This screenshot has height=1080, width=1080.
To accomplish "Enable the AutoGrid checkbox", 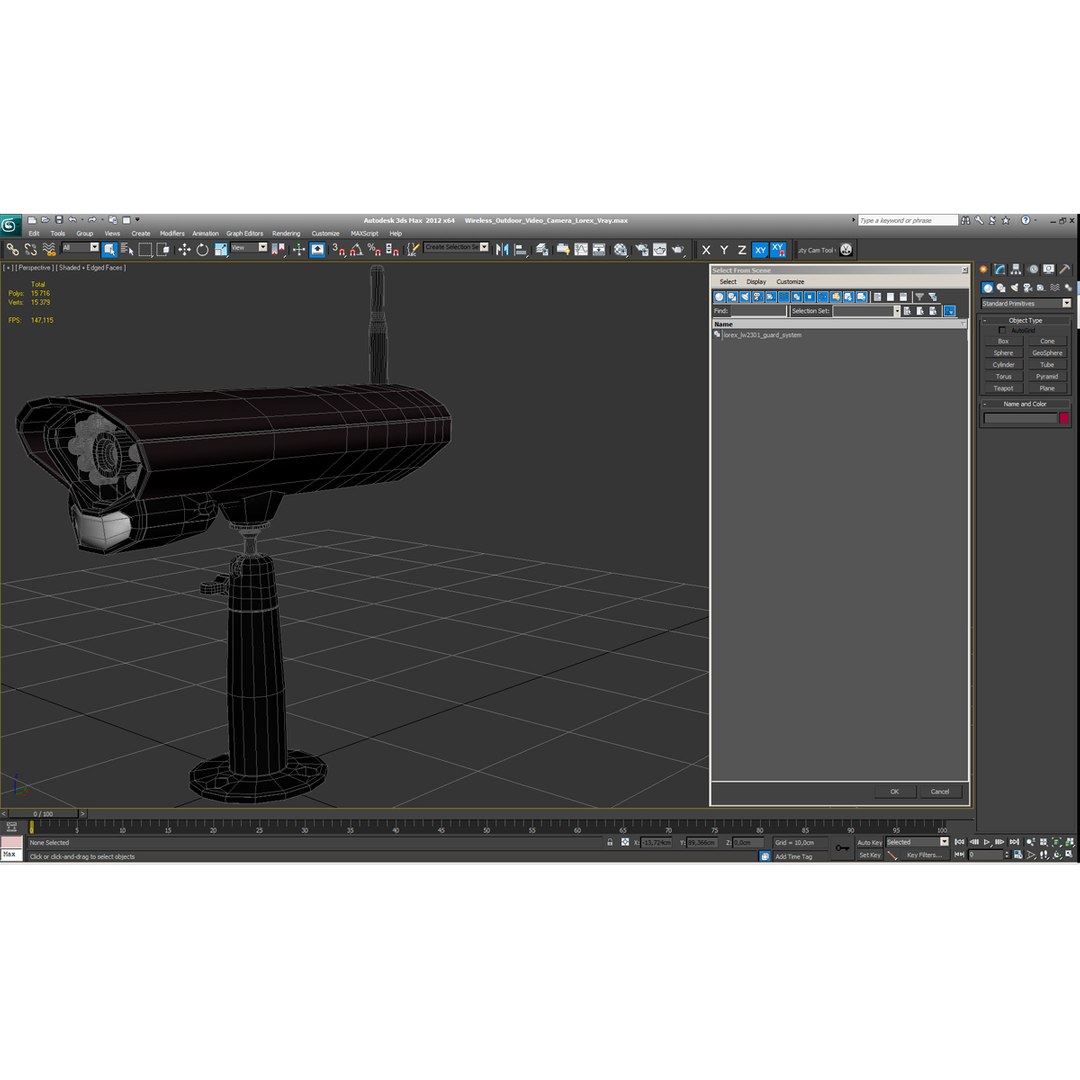I will click(1002, 331).
